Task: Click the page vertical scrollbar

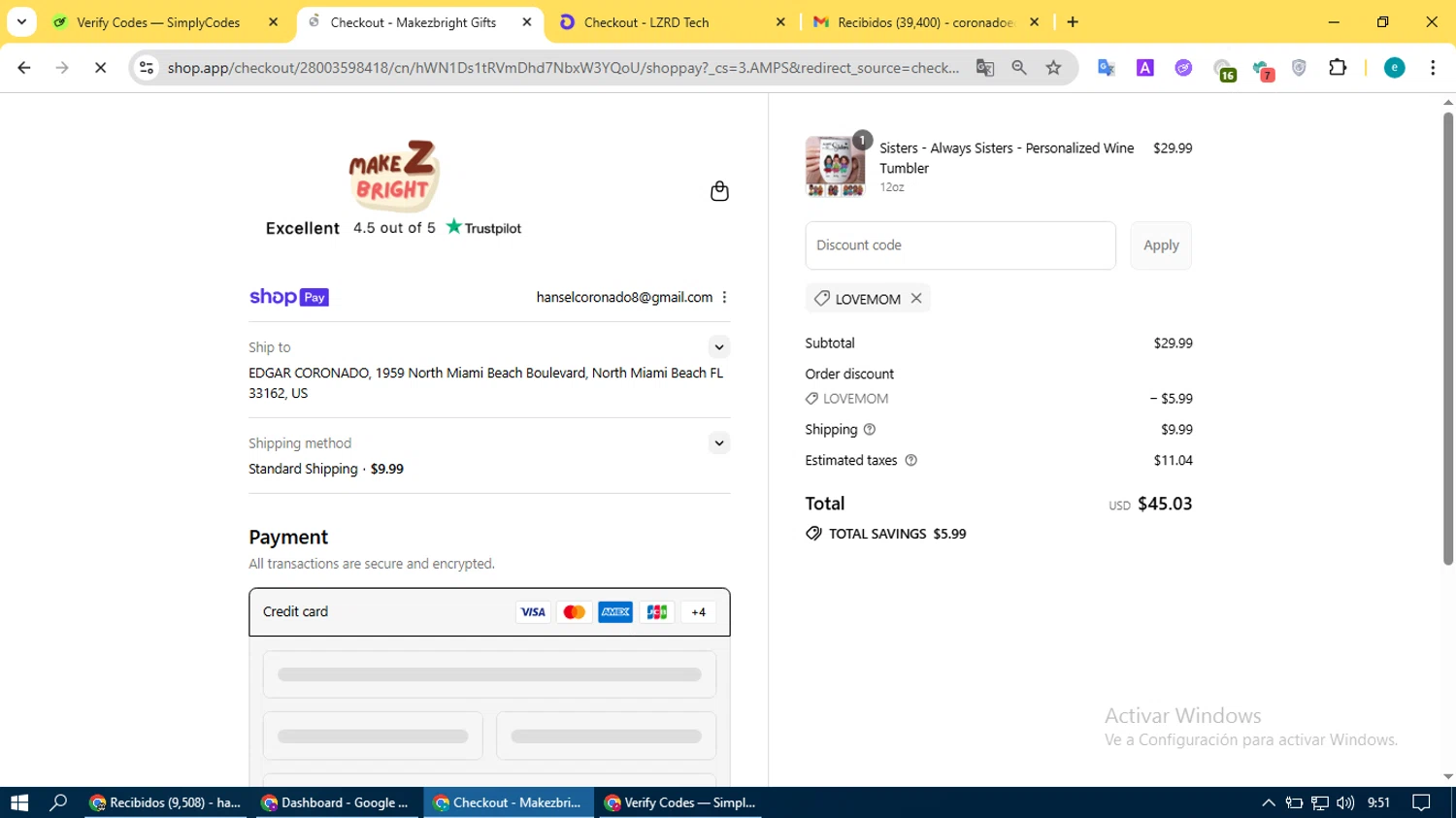Action: 1448,338
